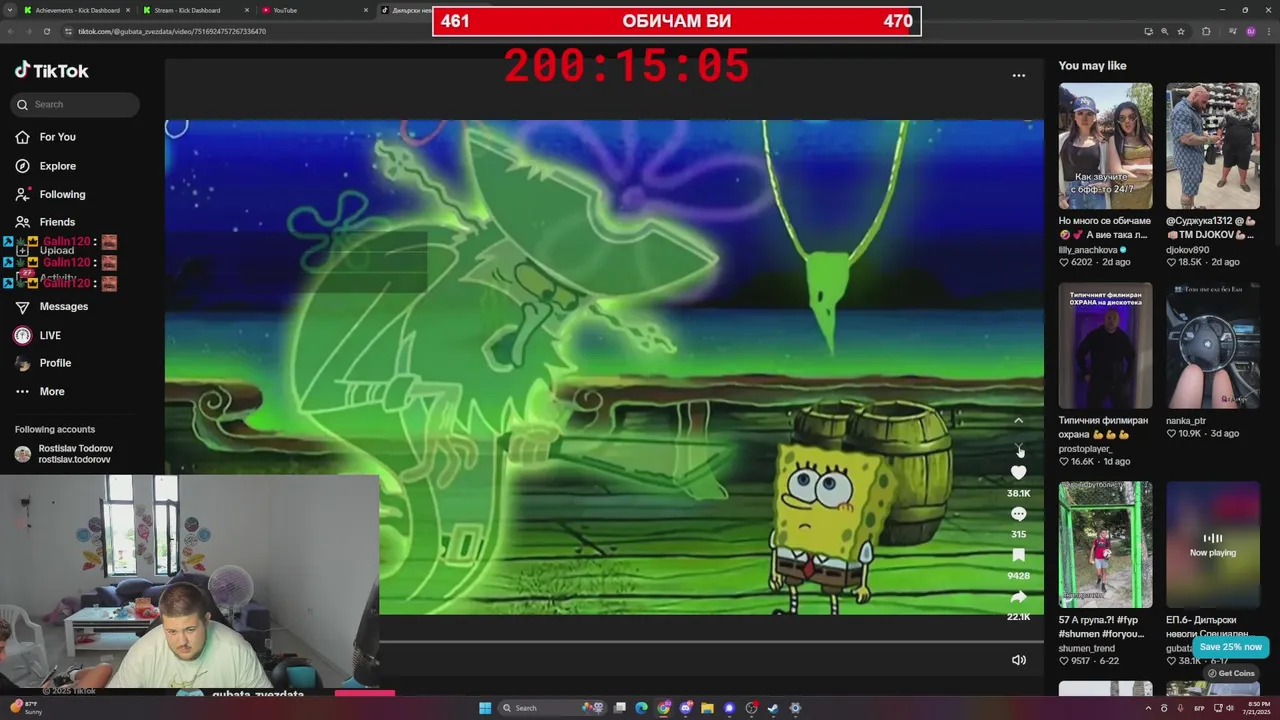Viewport: 1280px width, 720px height.
Task: Open Steam from the taskbar
Action: (773, 708)
